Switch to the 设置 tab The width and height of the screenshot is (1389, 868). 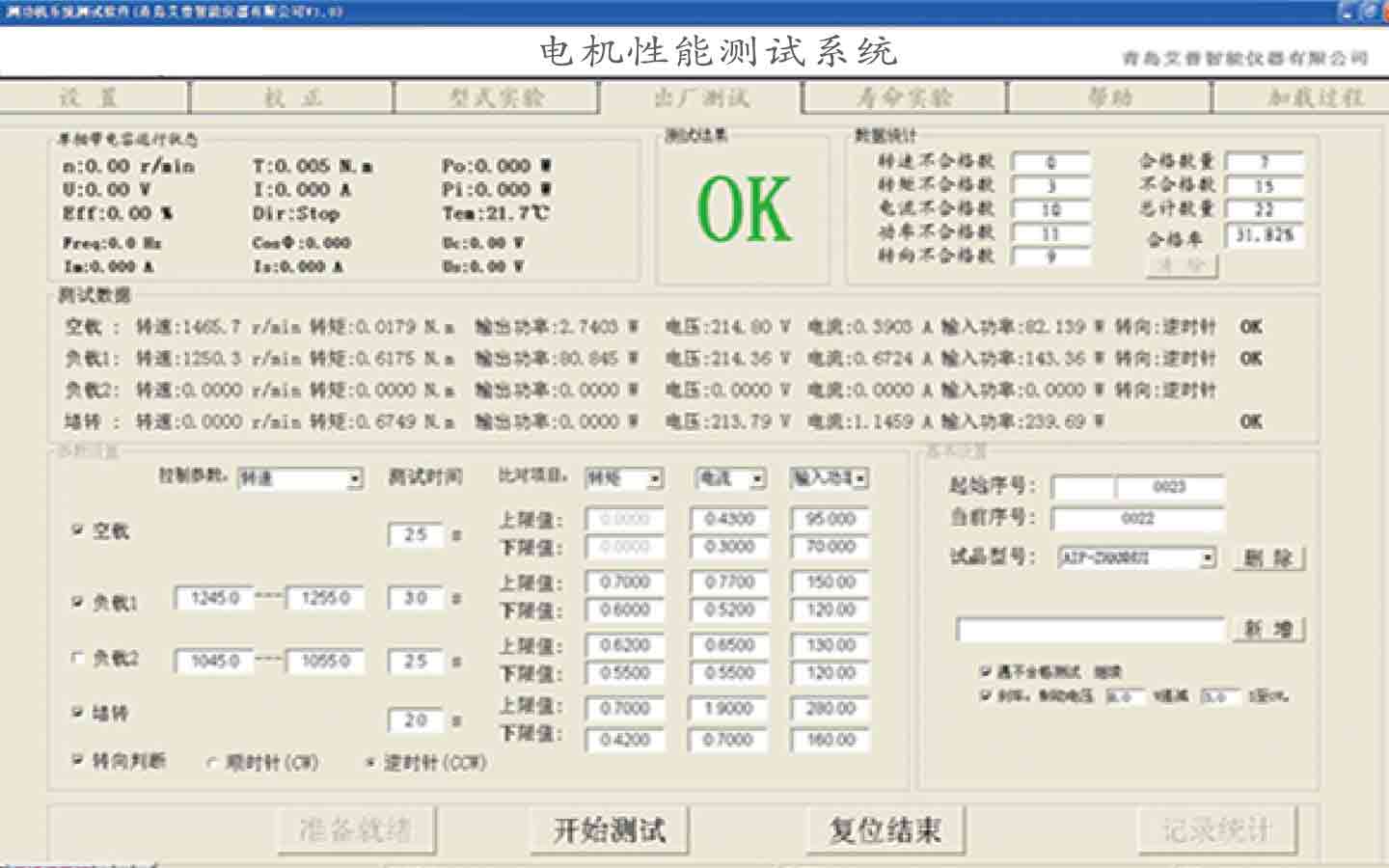coord(94,98)
